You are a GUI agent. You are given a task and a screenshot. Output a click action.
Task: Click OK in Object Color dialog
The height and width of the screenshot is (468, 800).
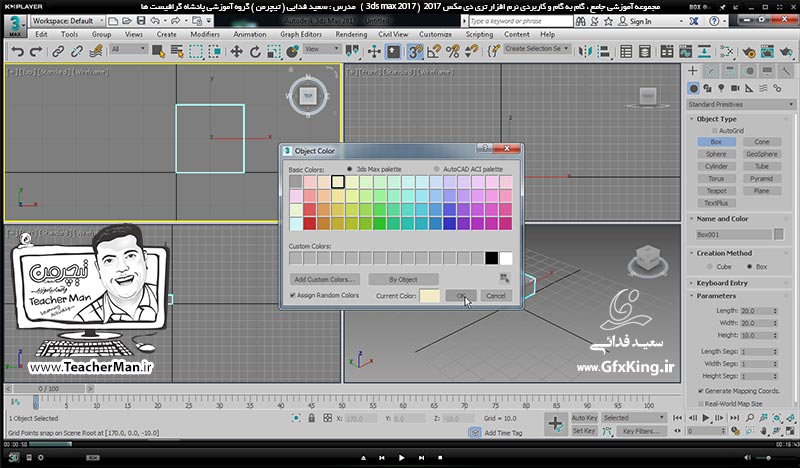point(461,295)
